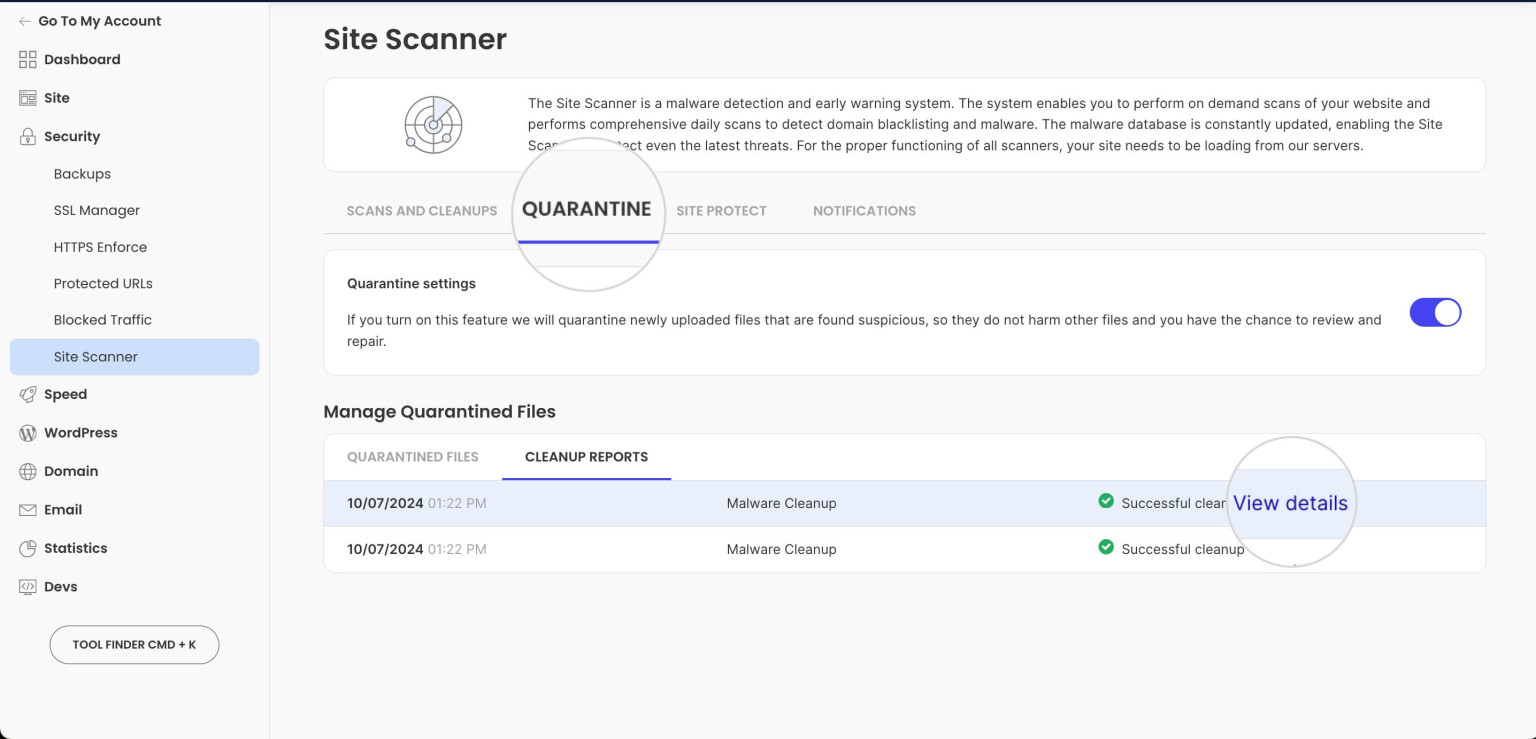Click the Dashboard grid icon
1536x739 pixels.
click(x=28, y=59)
